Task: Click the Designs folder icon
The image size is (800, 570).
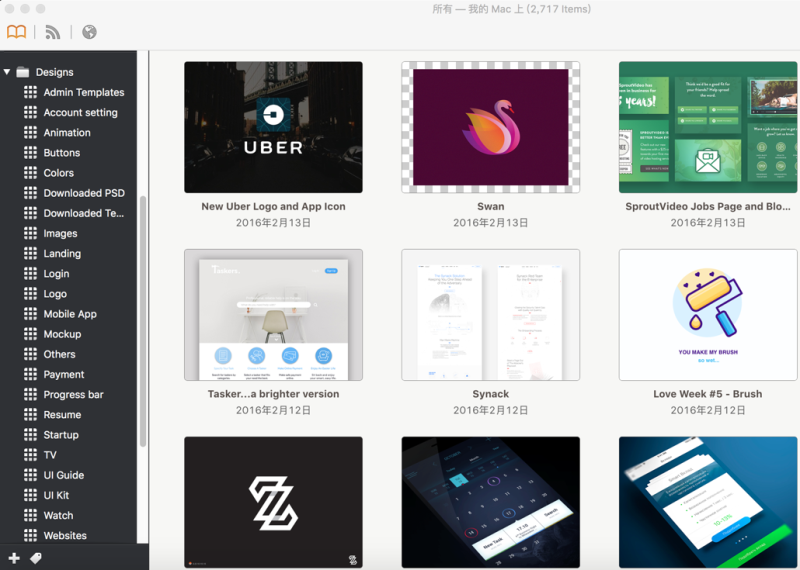Action: point(22,72)
